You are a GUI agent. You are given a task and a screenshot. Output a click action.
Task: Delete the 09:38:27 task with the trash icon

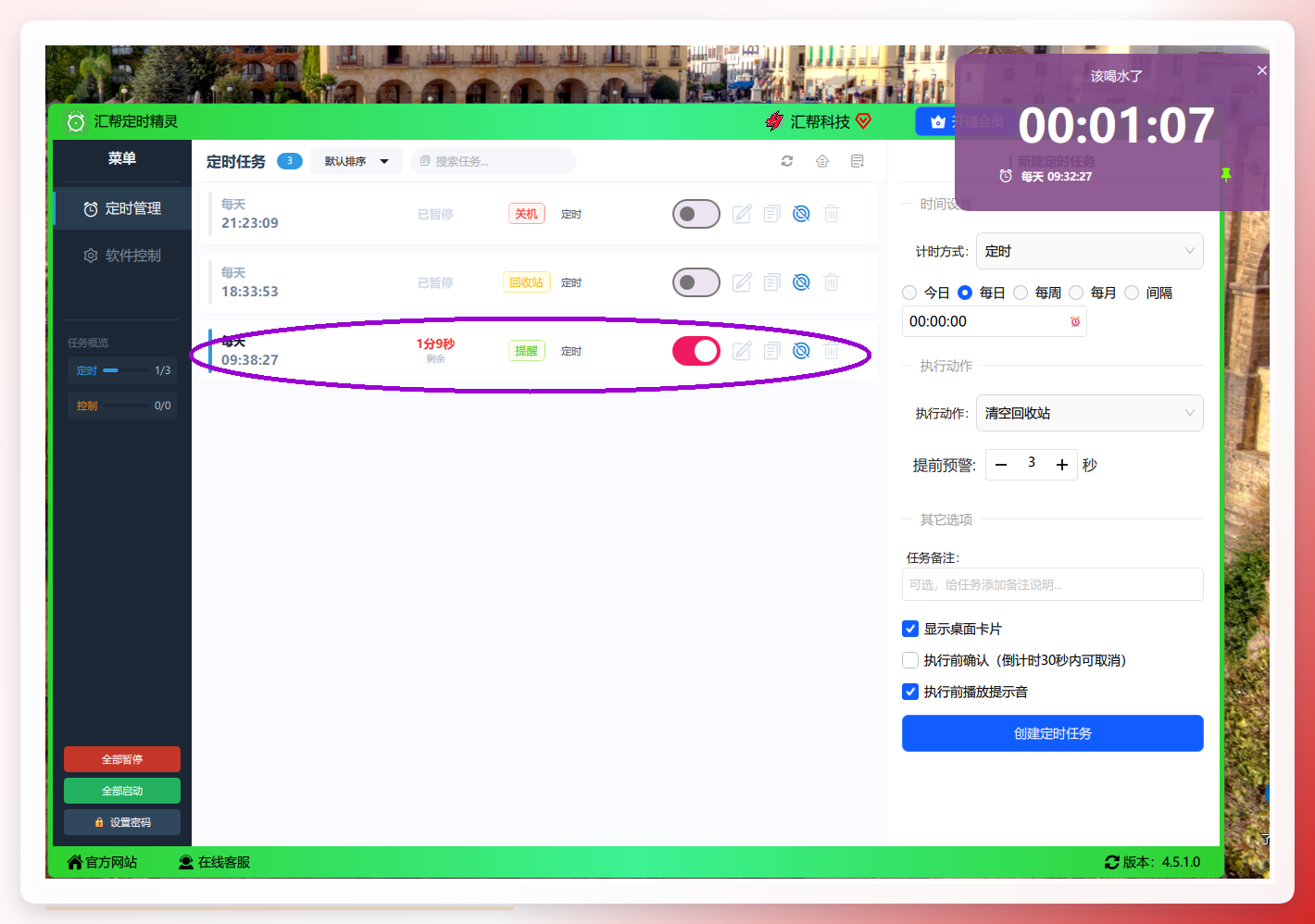point(832,351)
